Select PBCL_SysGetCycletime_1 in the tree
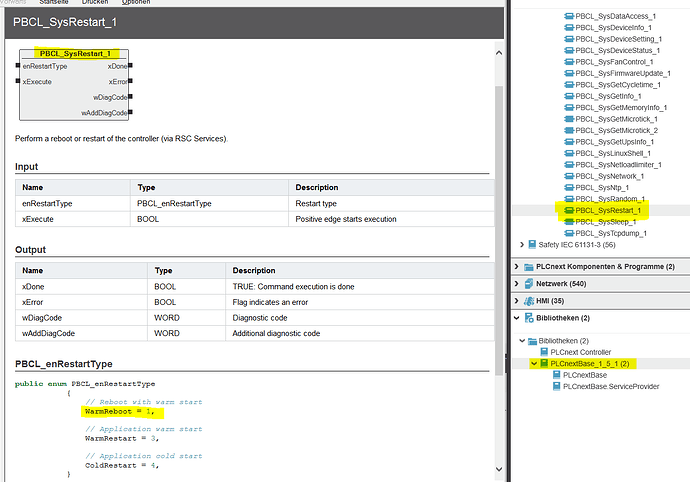690x482 pixels. point(618,85)
